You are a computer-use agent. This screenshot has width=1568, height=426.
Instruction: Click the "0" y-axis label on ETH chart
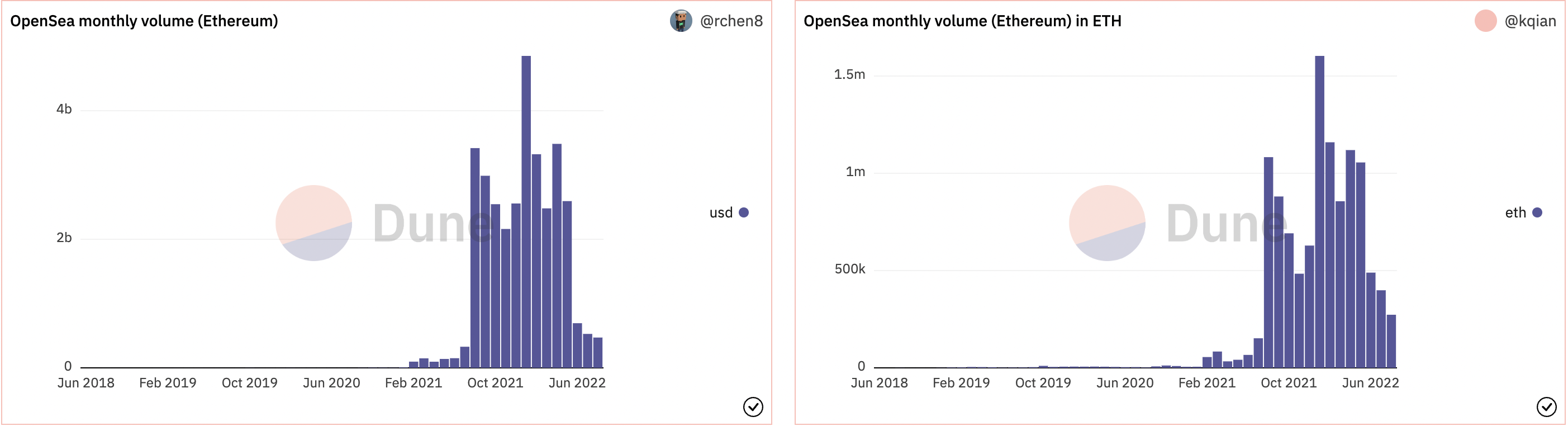(861, 366)
